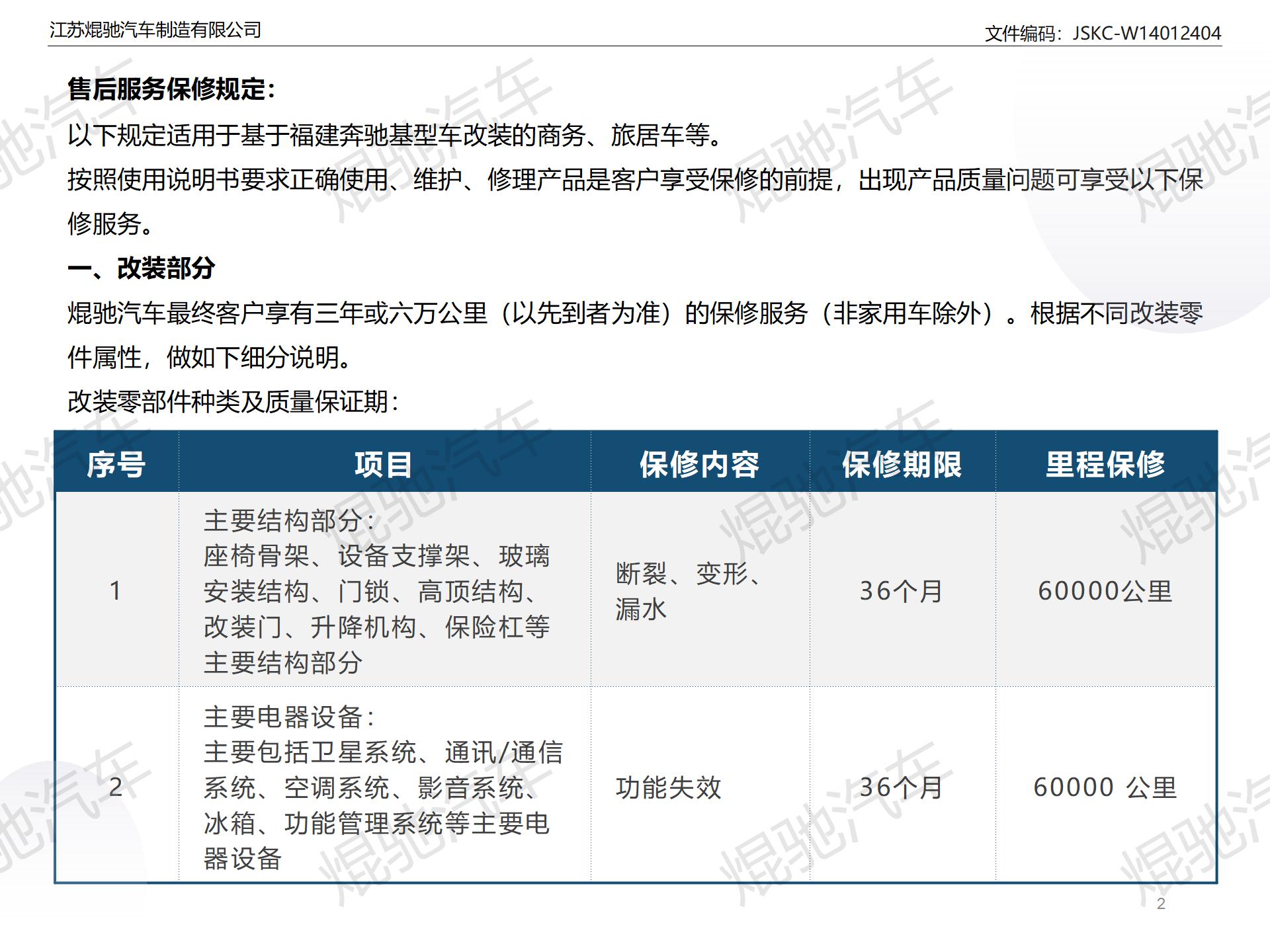Click the 里程保修 column header
Viewport: 1270px width, 952px height.
point(1105,464)
